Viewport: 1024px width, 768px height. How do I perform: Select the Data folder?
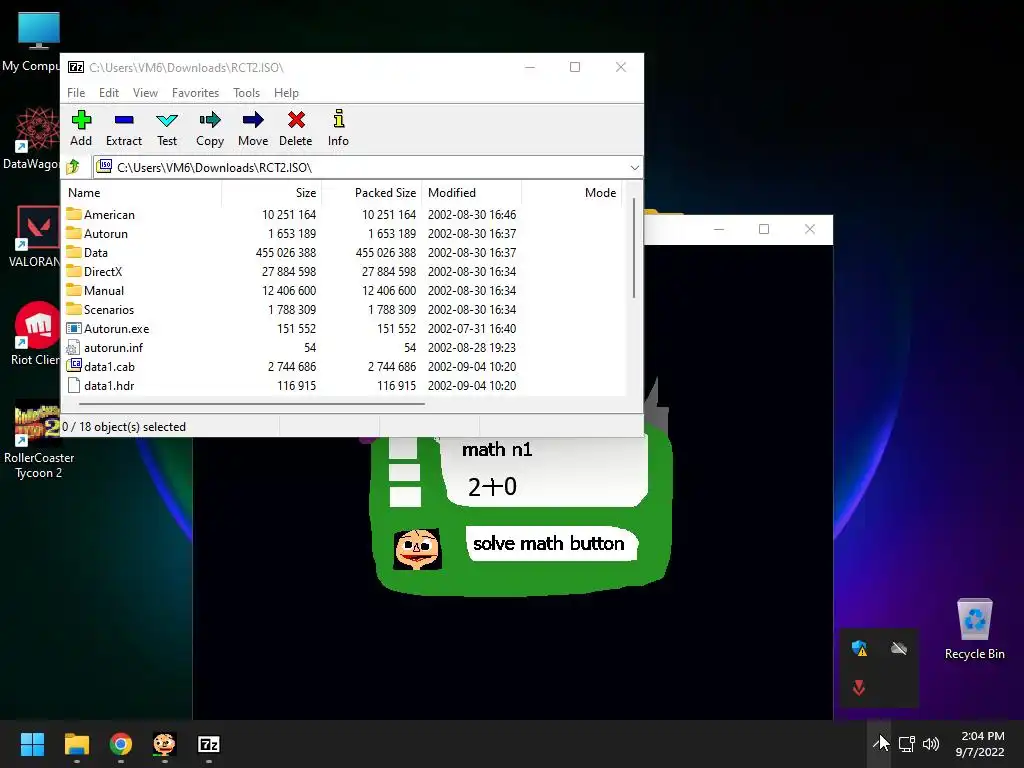point(87,253)
